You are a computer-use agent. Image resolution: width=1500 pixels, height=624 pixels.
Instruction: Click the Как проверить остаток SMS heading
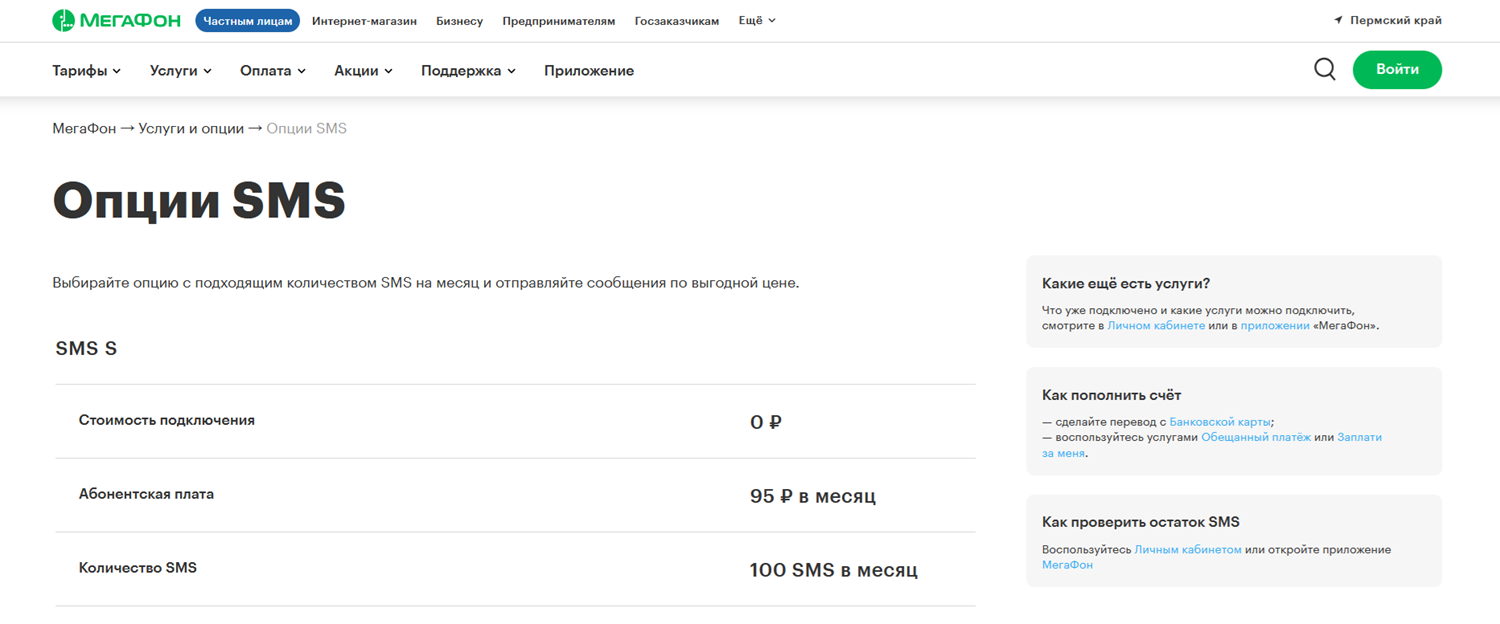tap(1141, 522)
